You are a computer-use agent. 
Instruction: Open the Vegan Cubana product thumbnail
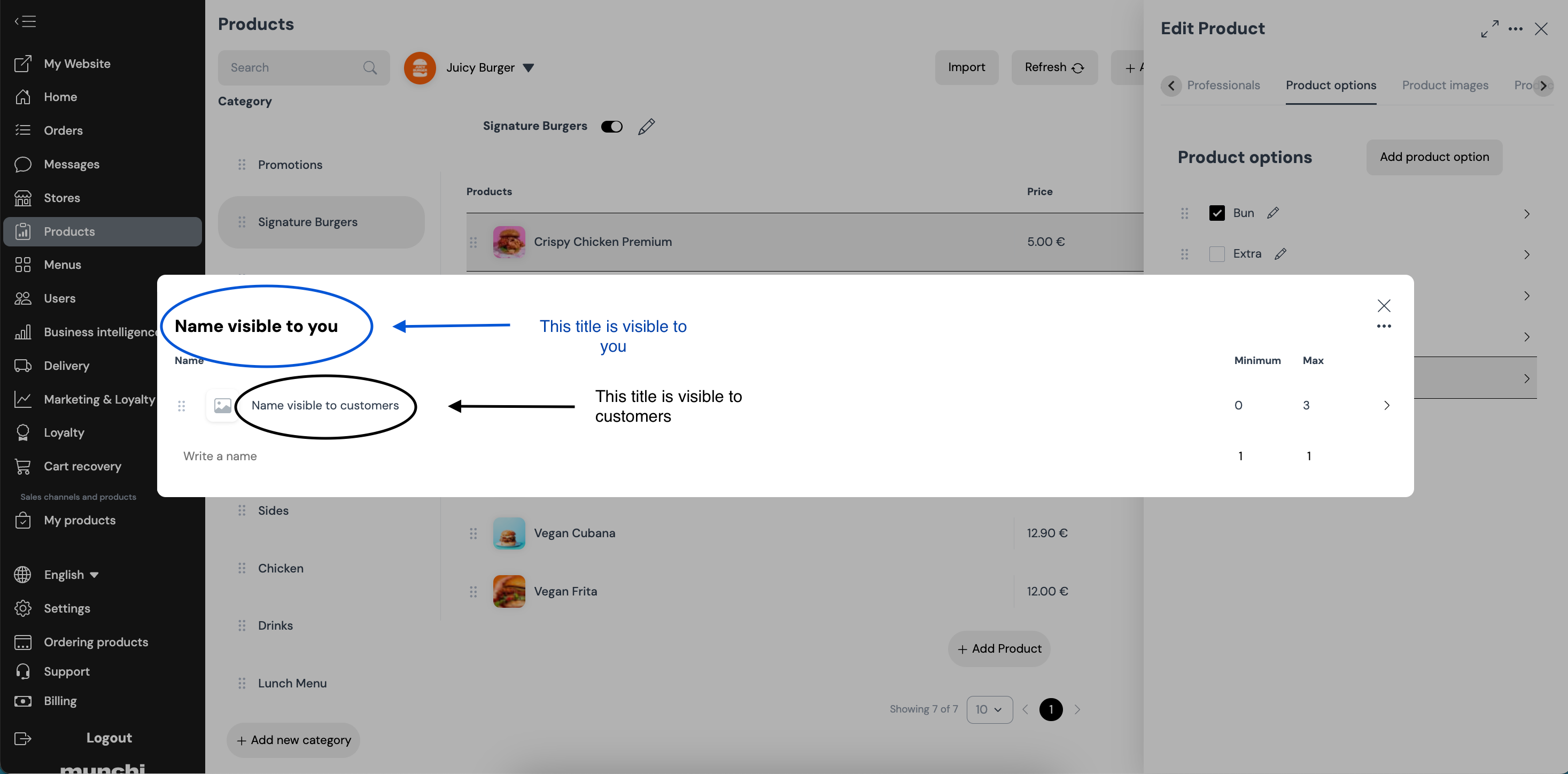(508, 533)
